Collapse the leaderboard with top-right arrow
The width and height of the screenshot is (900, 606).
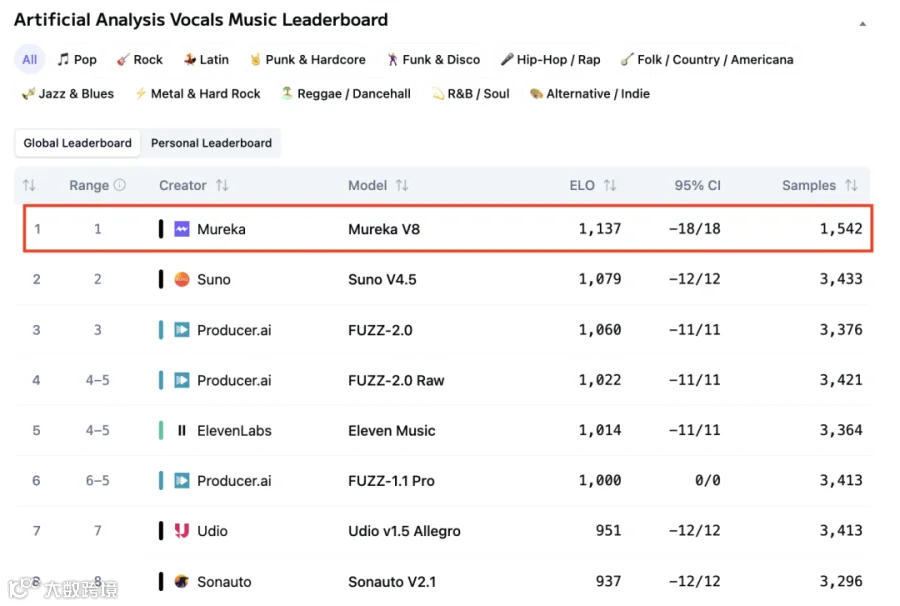[x=863, y=24]
